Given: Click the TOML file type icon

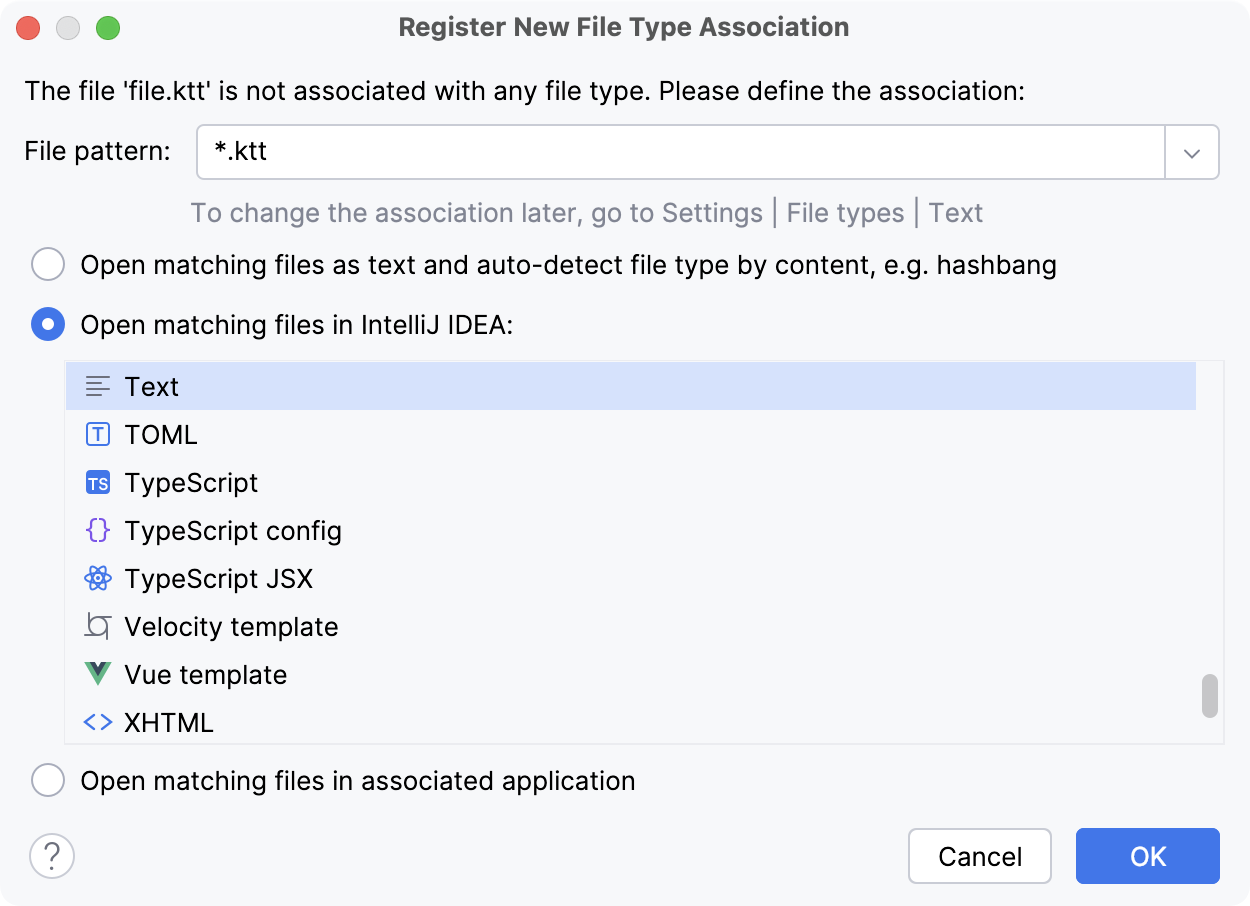Looking at the screenshot, I should point(97,434).
